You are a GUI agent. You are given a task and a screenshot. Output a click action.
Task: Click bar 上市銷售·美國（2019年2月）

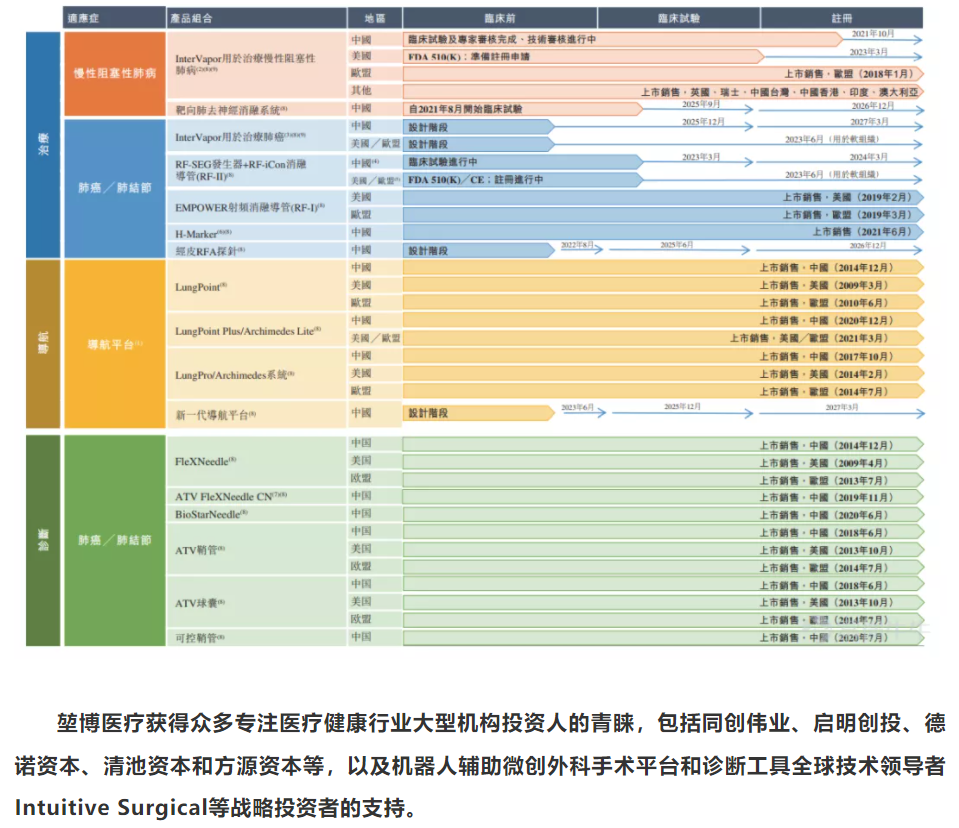[663, 197]
